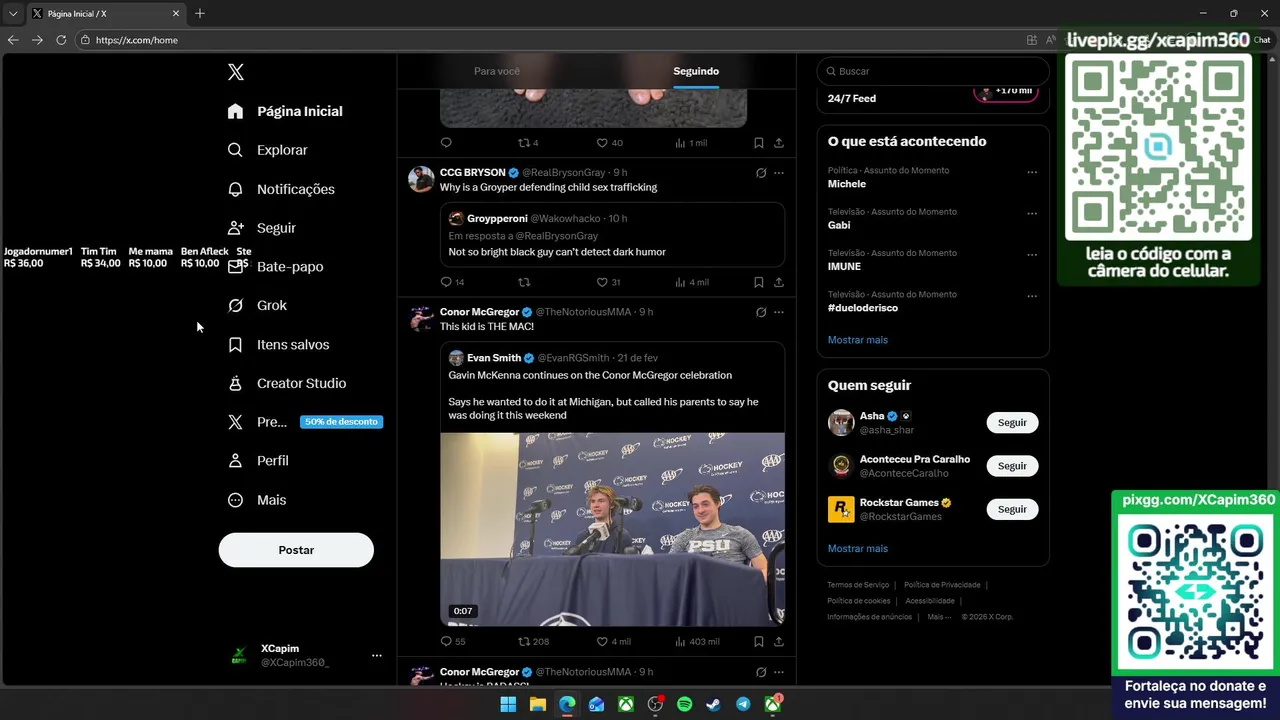Screen dimensions: 1280x720
Task: Reply to CCG BRYSON post
Action: (452, 282)
